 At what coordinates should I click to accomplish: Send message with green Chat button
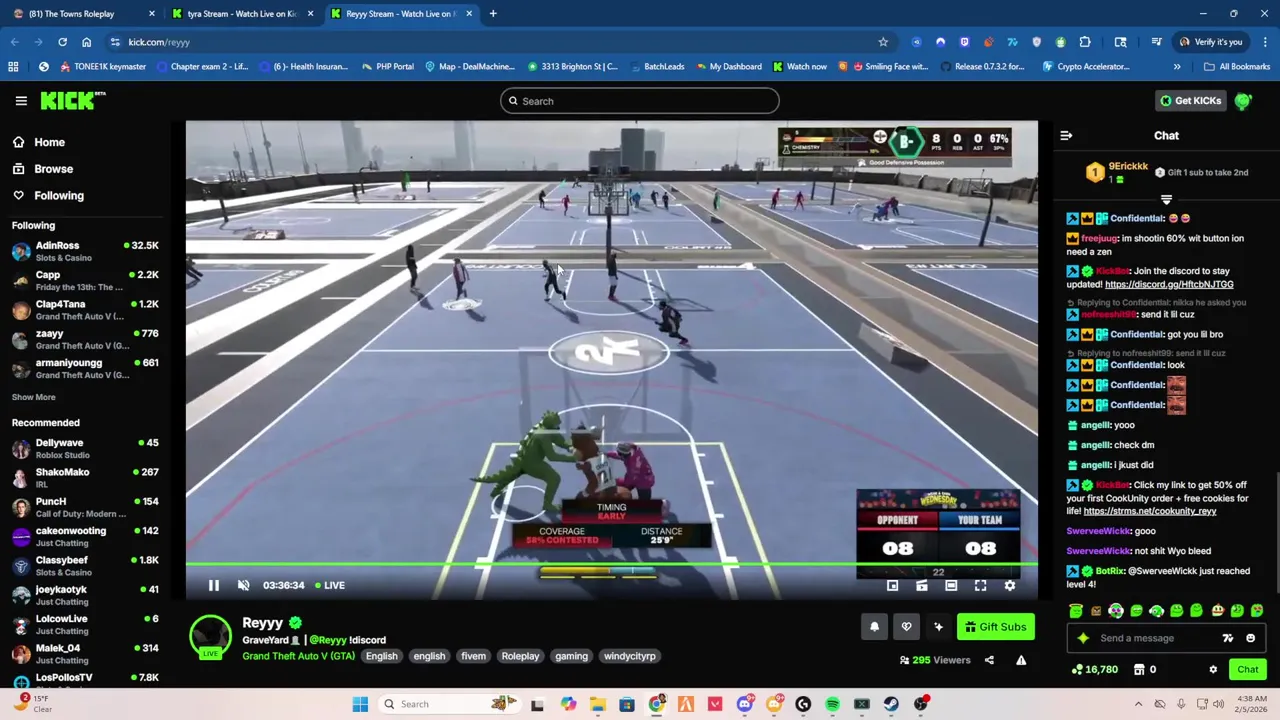point(1247,670)
